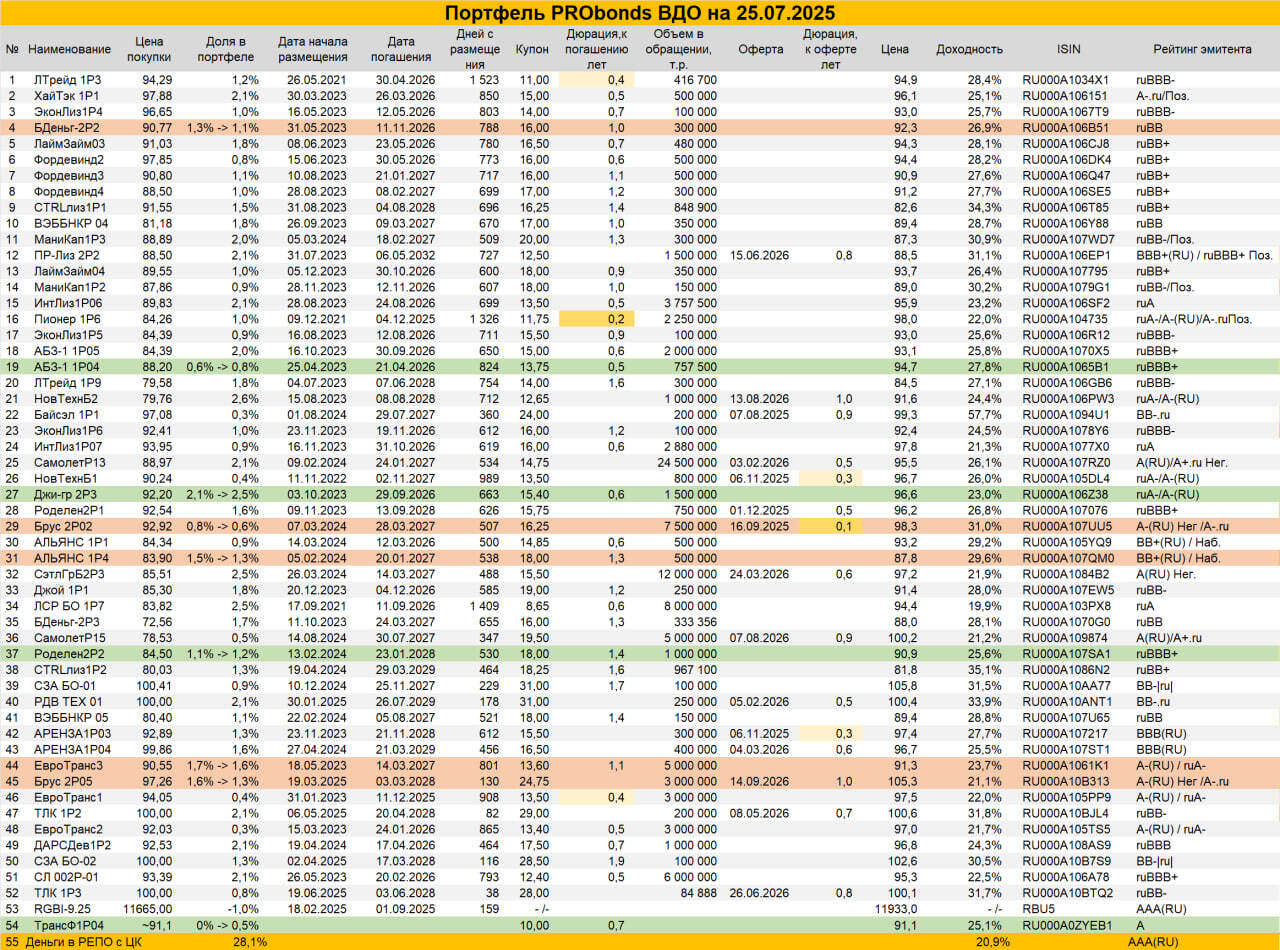Click ISIN "RU000A107RZ0" for СамолетР13
Screen dimensions: 1280x950
(1065, 463)
